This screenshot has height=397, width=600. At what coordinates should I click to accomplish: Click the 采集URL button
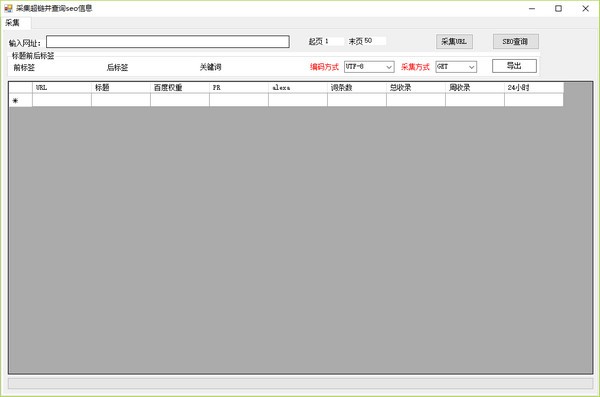coord(454,41)
